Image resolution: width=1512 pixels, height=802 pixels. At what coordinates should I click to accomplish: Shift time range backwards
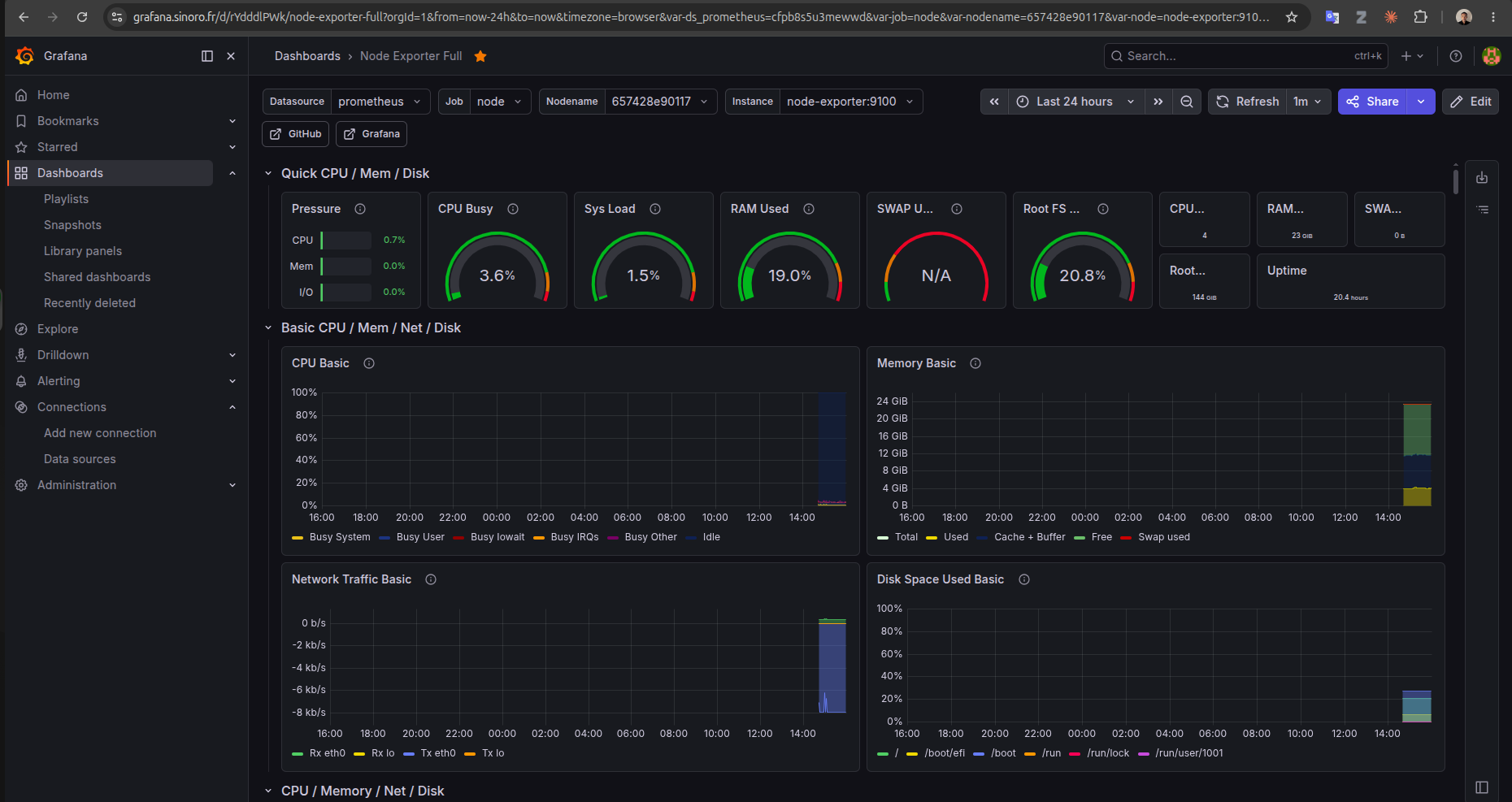click(994, 102)
